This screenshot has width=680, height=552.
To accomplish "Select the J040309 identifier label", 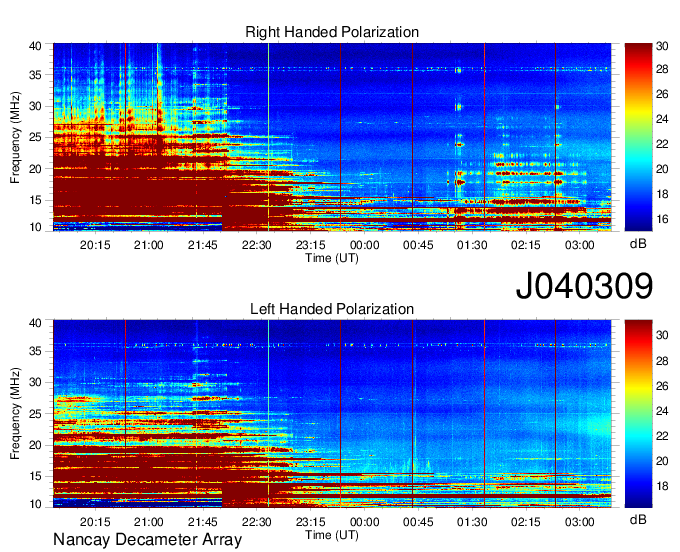I will (x=584, y=286).
